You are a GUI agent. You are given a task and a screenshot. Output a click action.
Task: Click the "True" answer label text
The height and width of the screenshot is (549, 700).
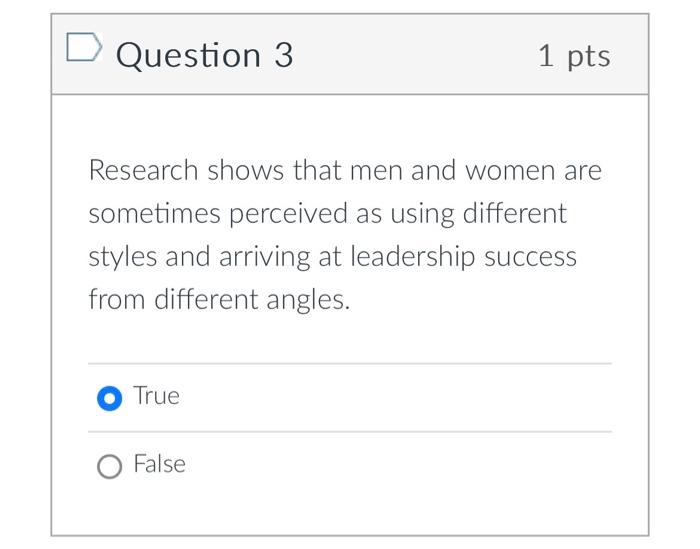click(x=157, y=396)
